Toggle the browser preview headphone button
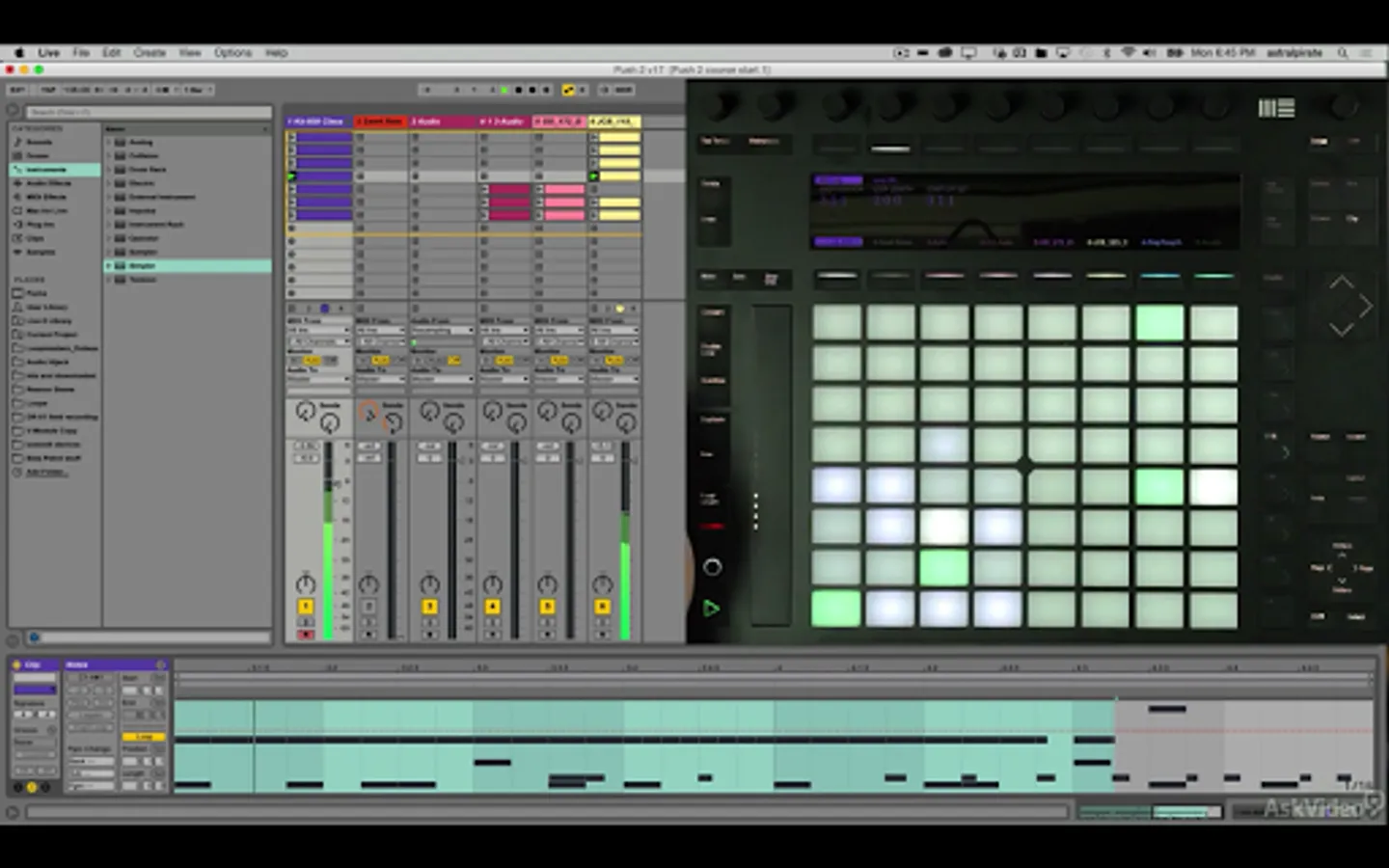Viewport: 1389px width, 868px height. point(34,637)
